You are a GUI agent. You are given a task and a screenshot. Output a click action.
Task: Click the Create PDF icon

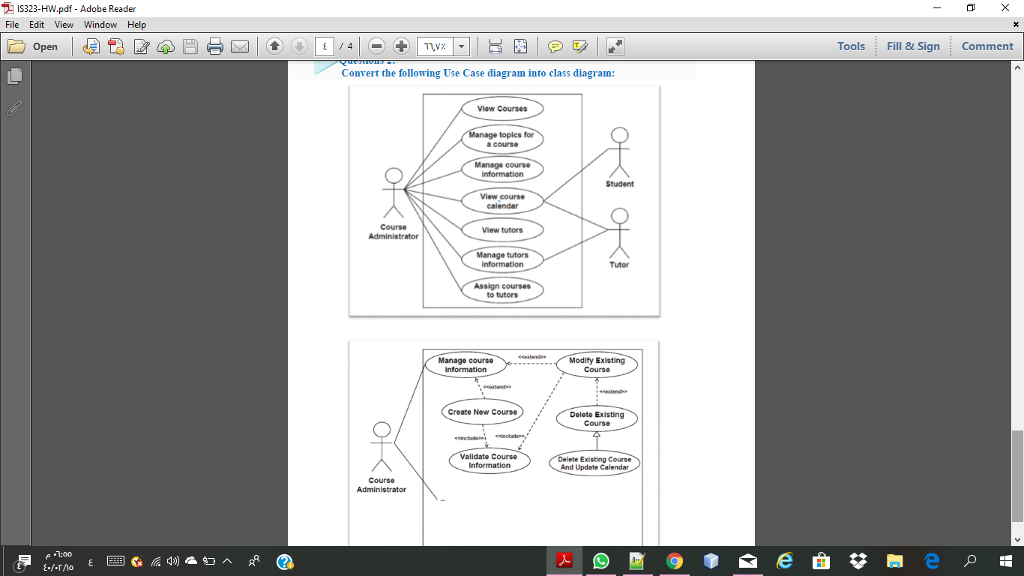coord(116,46)
